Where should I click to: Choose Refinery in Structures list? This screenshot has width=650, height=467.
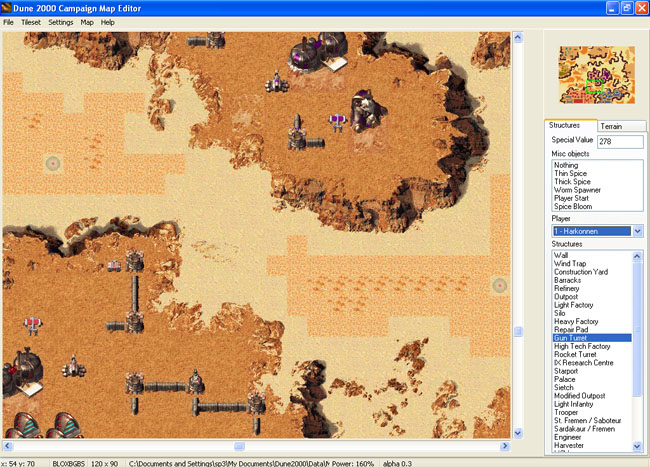pos(566,288)
